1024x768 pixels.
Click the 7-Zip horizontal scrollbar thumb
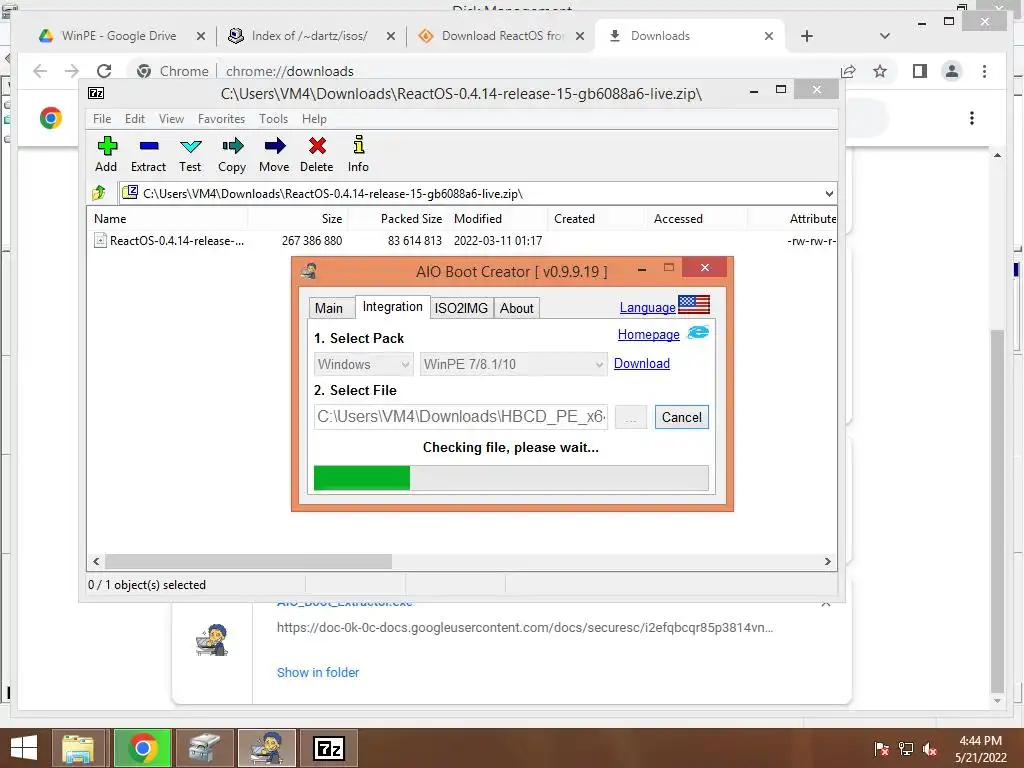(248, 561)
